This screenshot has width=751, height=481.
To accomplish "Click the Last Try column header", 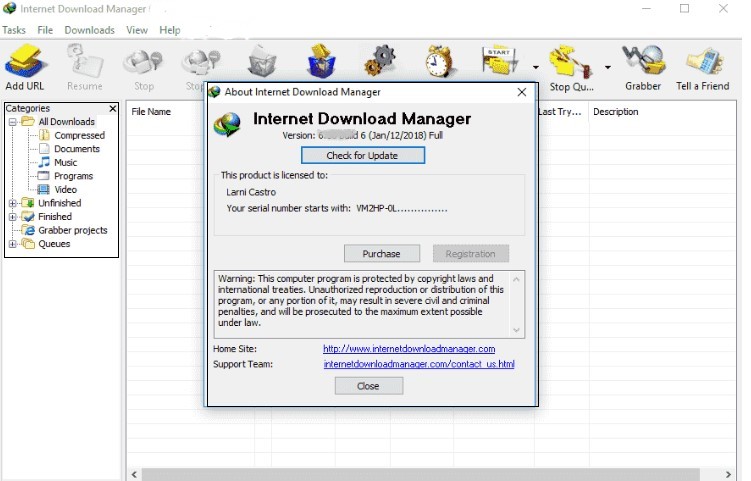I will [560, 112].
